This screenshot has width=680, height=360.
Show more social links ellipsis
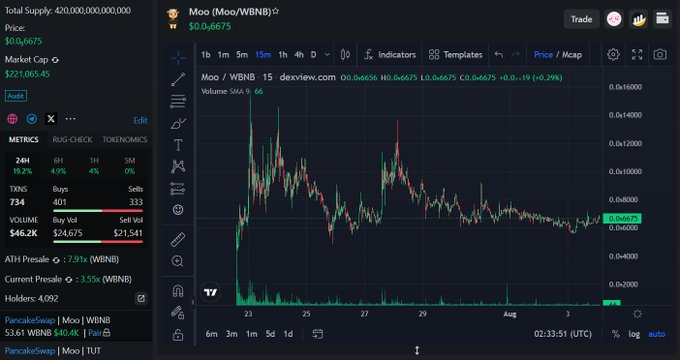pos(70,118)
